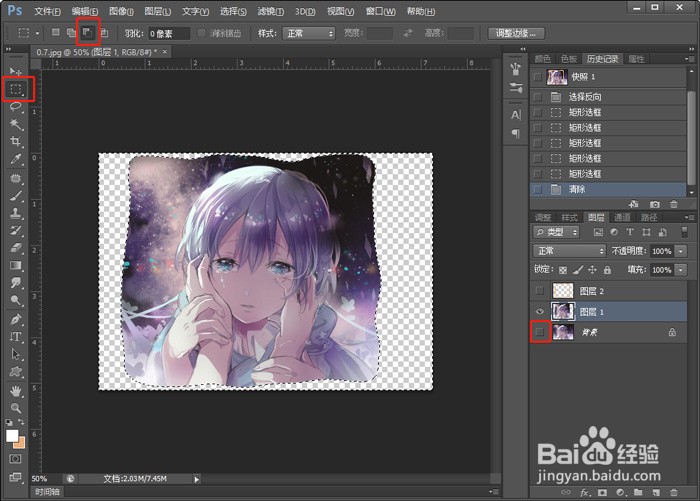
Task: Show the 背景 layer visibility
Action: (540, 332)
